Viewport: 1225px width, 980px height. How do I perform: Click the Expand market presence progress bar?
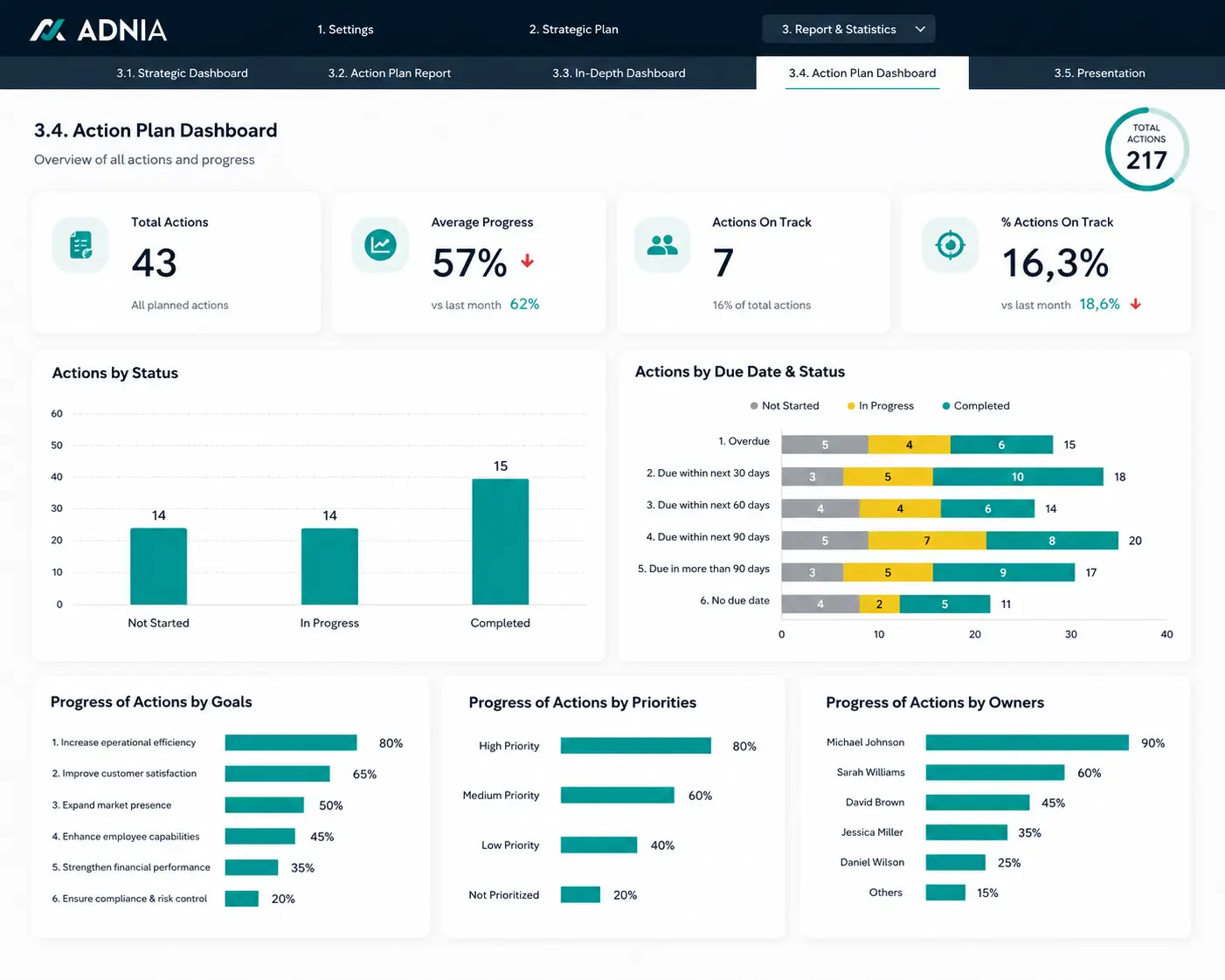tap(265, 805)
